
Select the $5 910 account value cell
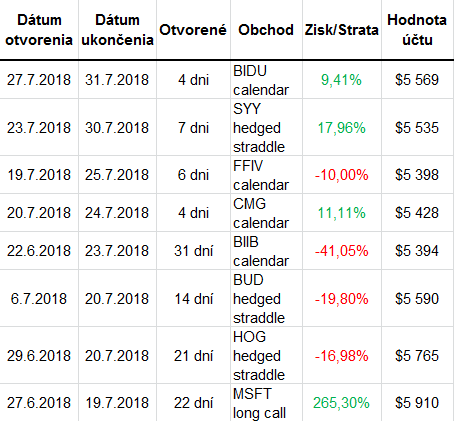[x=417, y=403]
